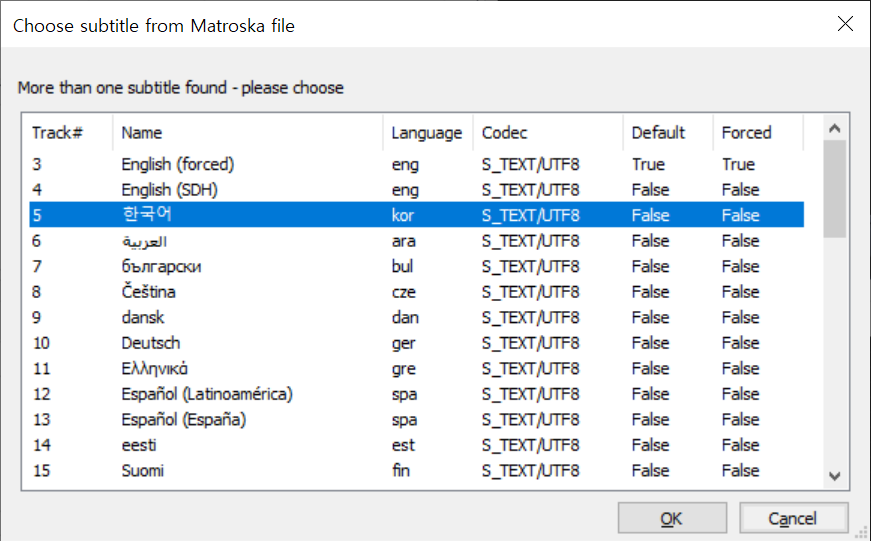Viewport: 871px width, 541px height.
Task: Click Forced 'True' in track 3 row
Action: pos(738,164)
